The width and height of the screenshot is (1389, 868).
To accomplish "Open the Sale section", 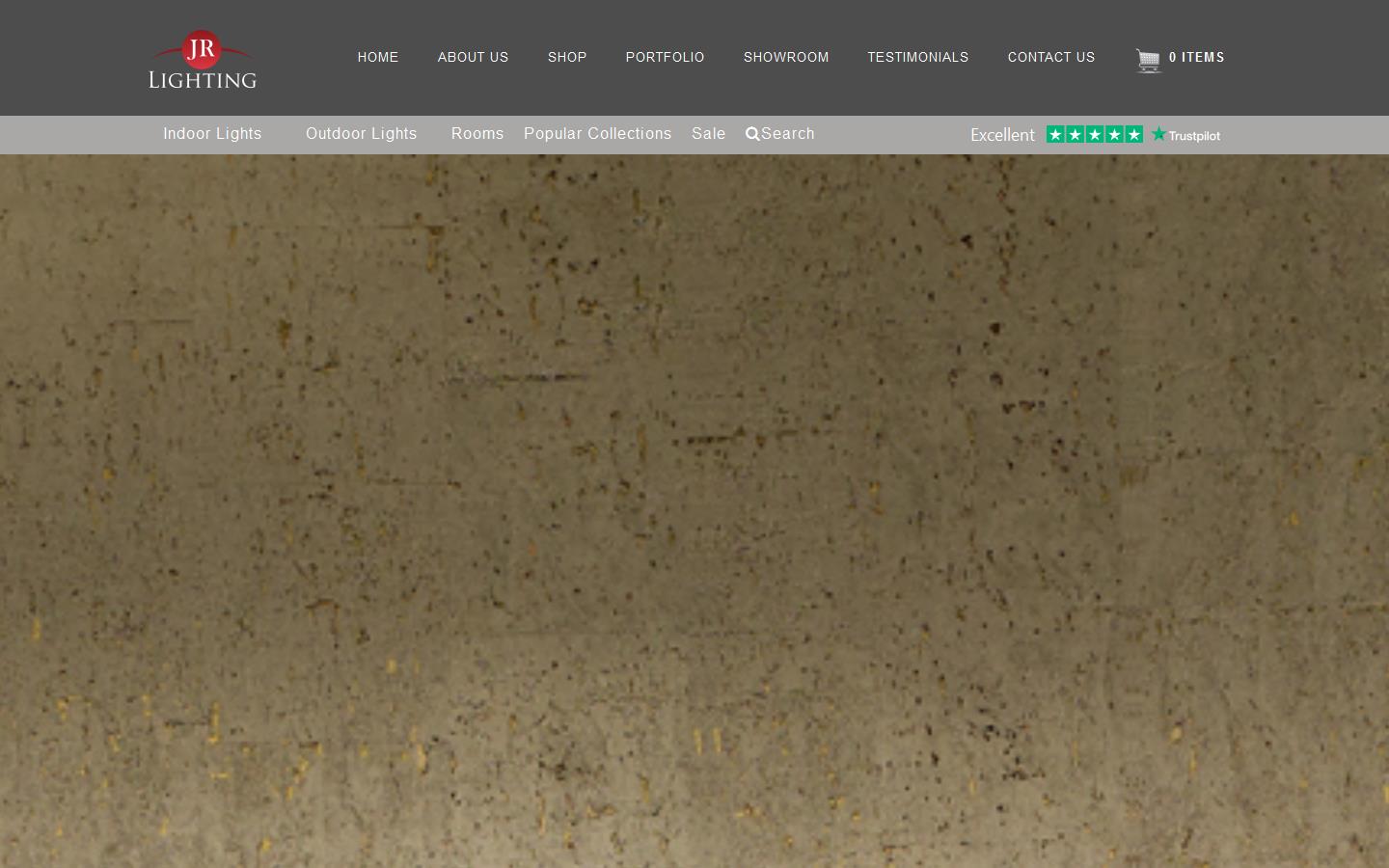I will [x=708, y=134].
